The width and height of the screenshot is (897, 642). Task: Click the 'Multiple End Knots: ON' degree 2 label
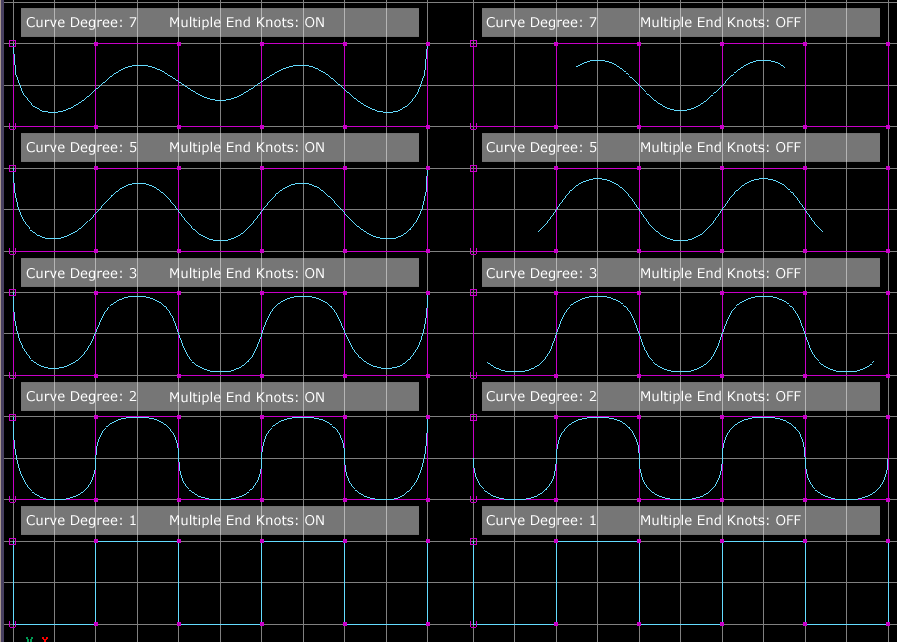coord(246,397)
